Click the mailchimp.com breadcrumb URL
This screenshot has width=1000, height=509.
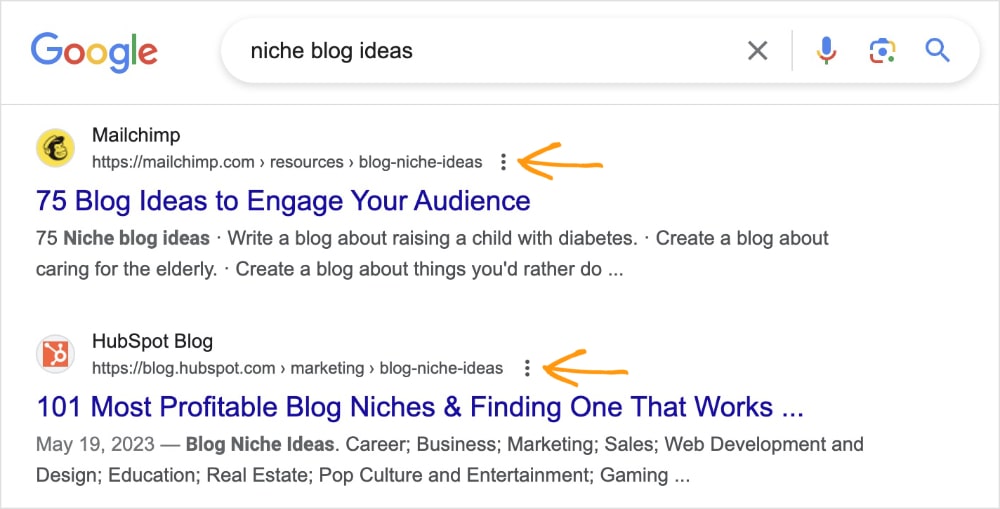coord(287,162)
